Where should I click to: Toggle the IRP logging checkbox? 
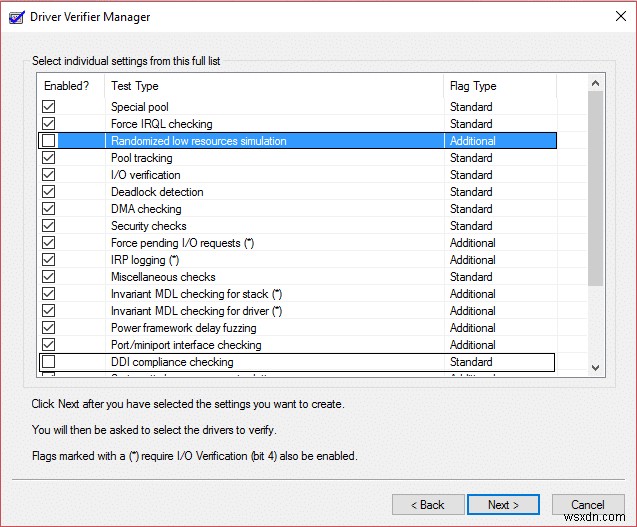coord(49,260)
